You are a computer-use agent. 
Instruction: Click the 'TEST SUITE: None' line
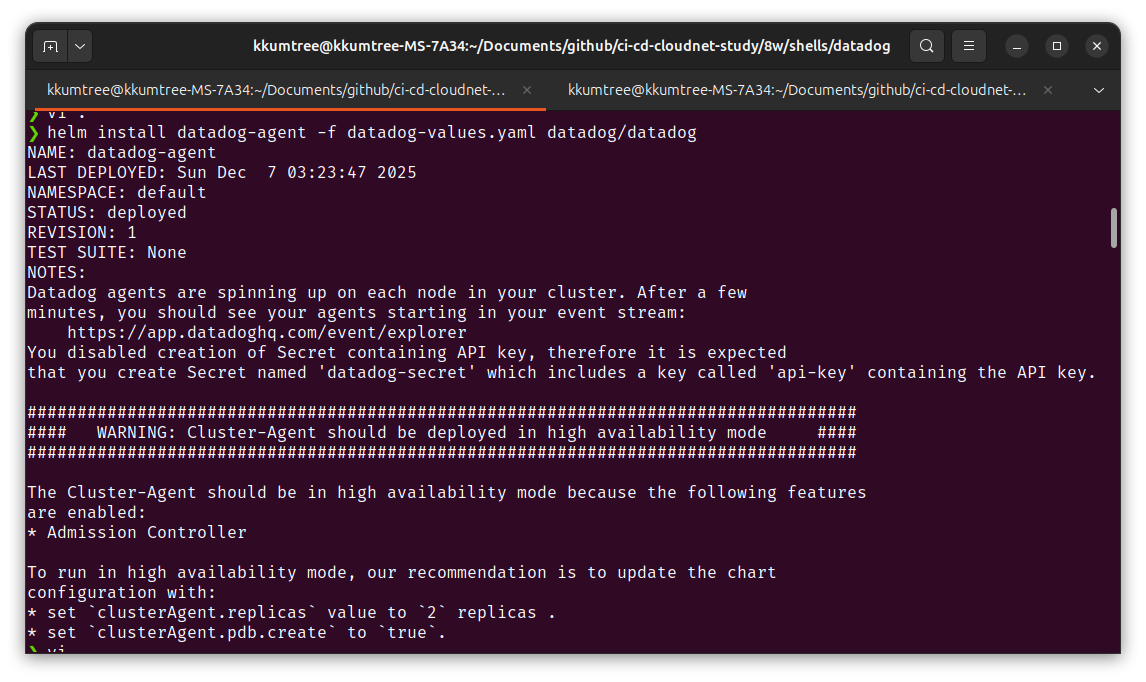pyautogui.click(x=107, y=252)
